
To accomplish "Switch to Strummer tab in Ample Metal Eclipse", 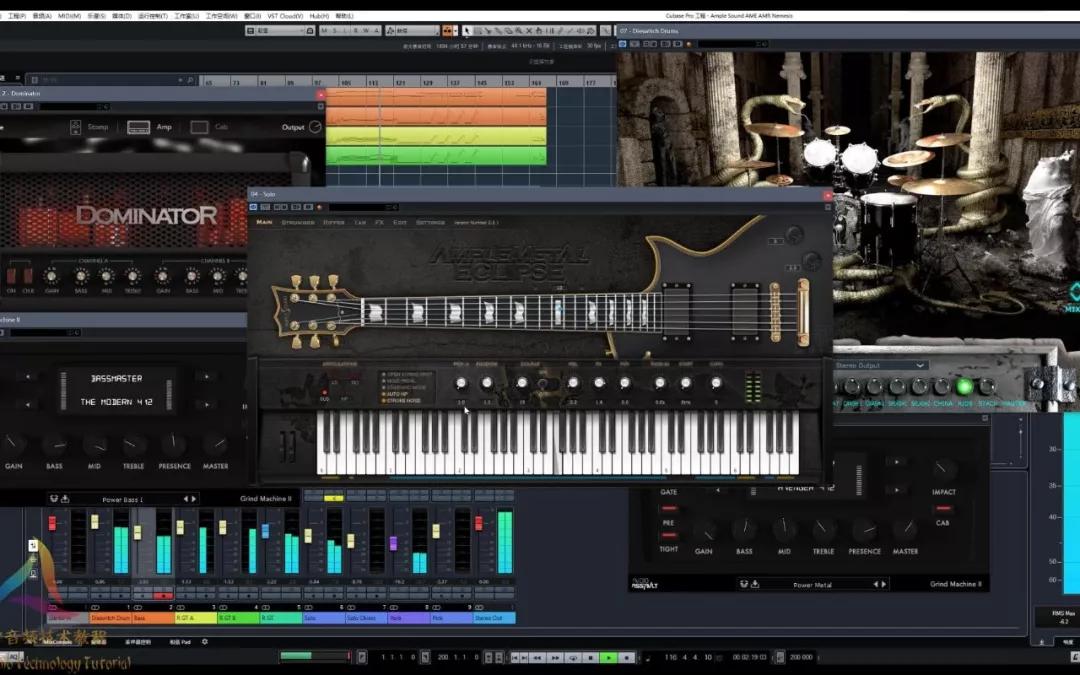I will 298,222.
